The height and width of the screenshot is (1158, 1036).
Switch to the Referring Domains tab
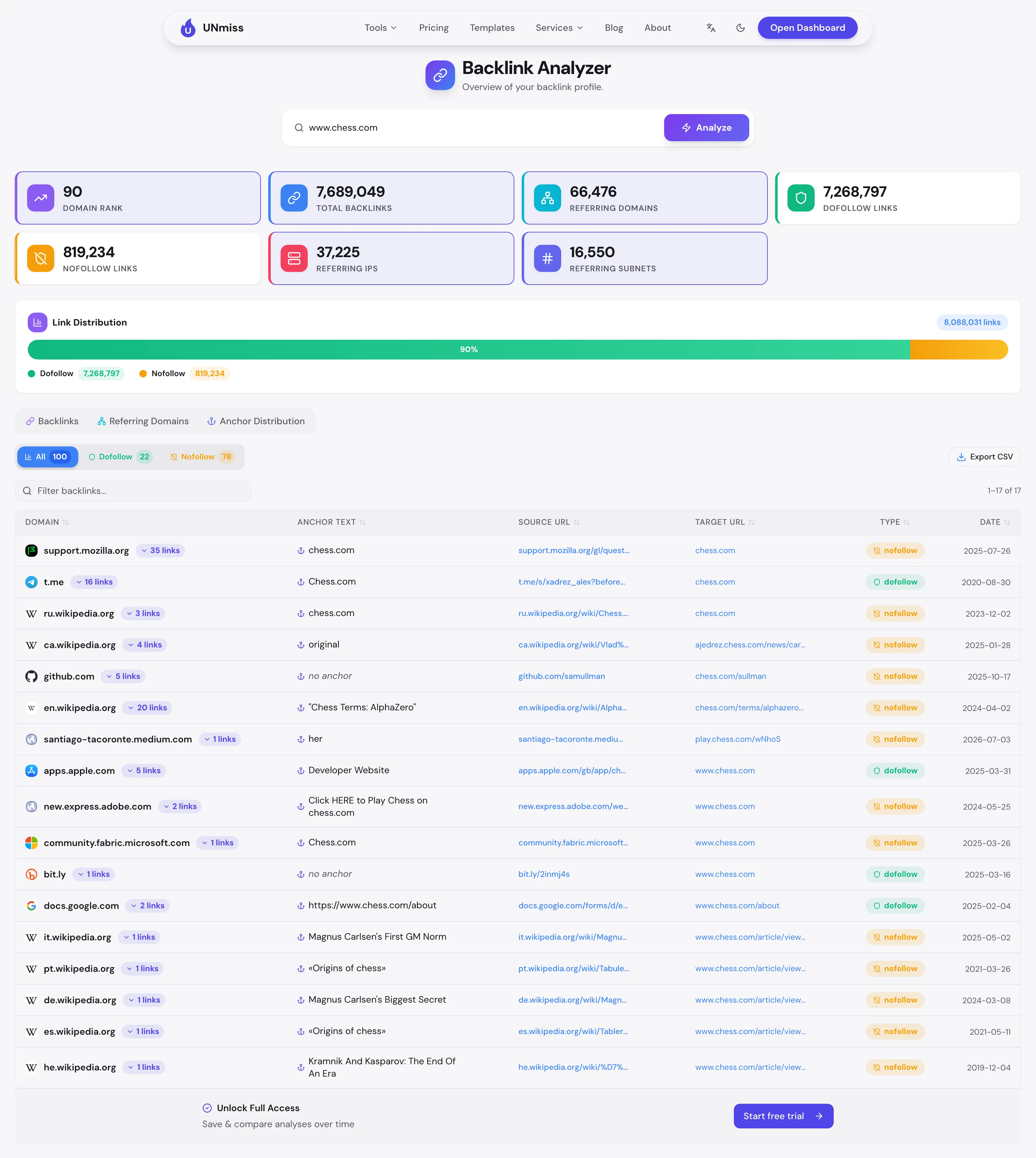point(143,421)
